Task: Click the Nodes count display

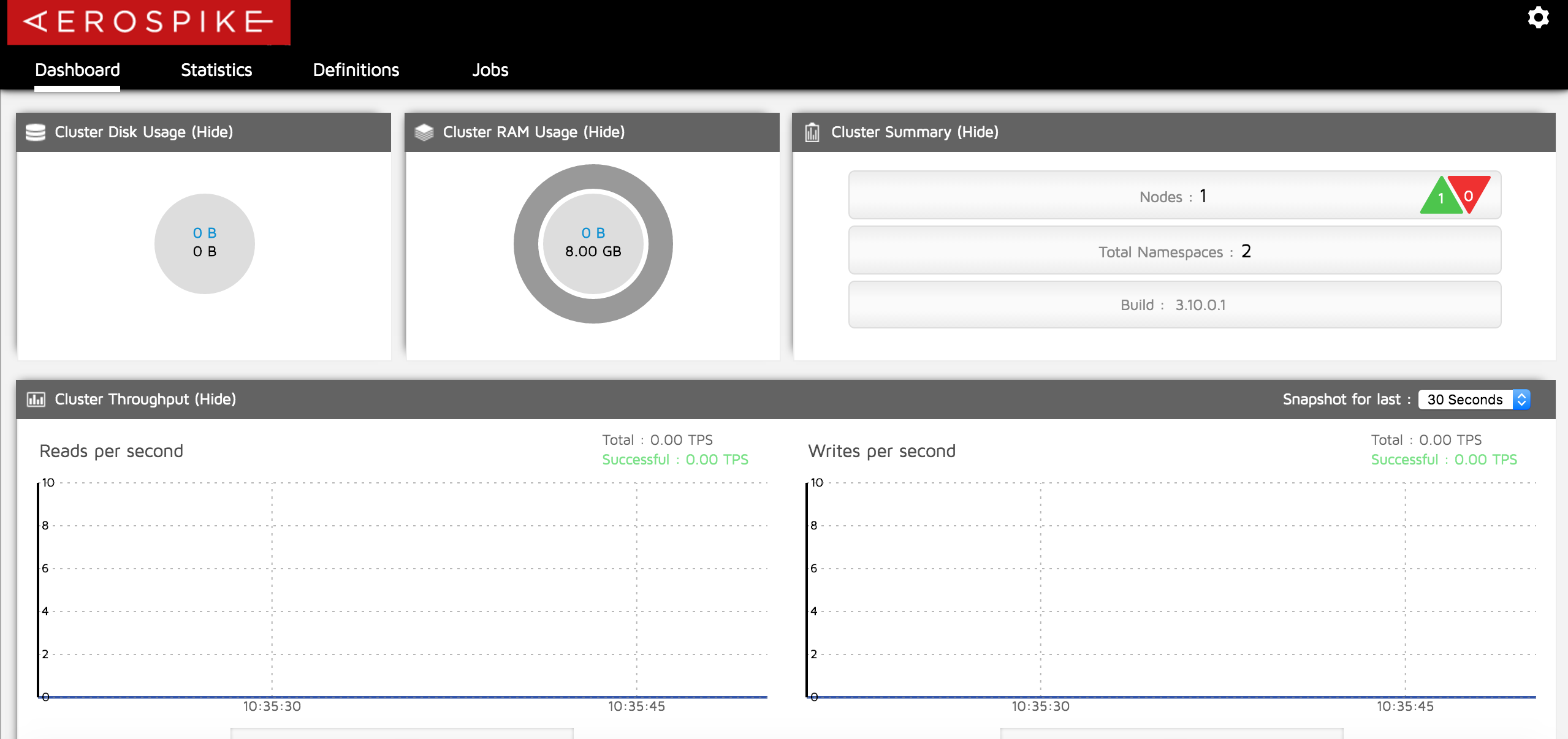Action: (1173, 196)
